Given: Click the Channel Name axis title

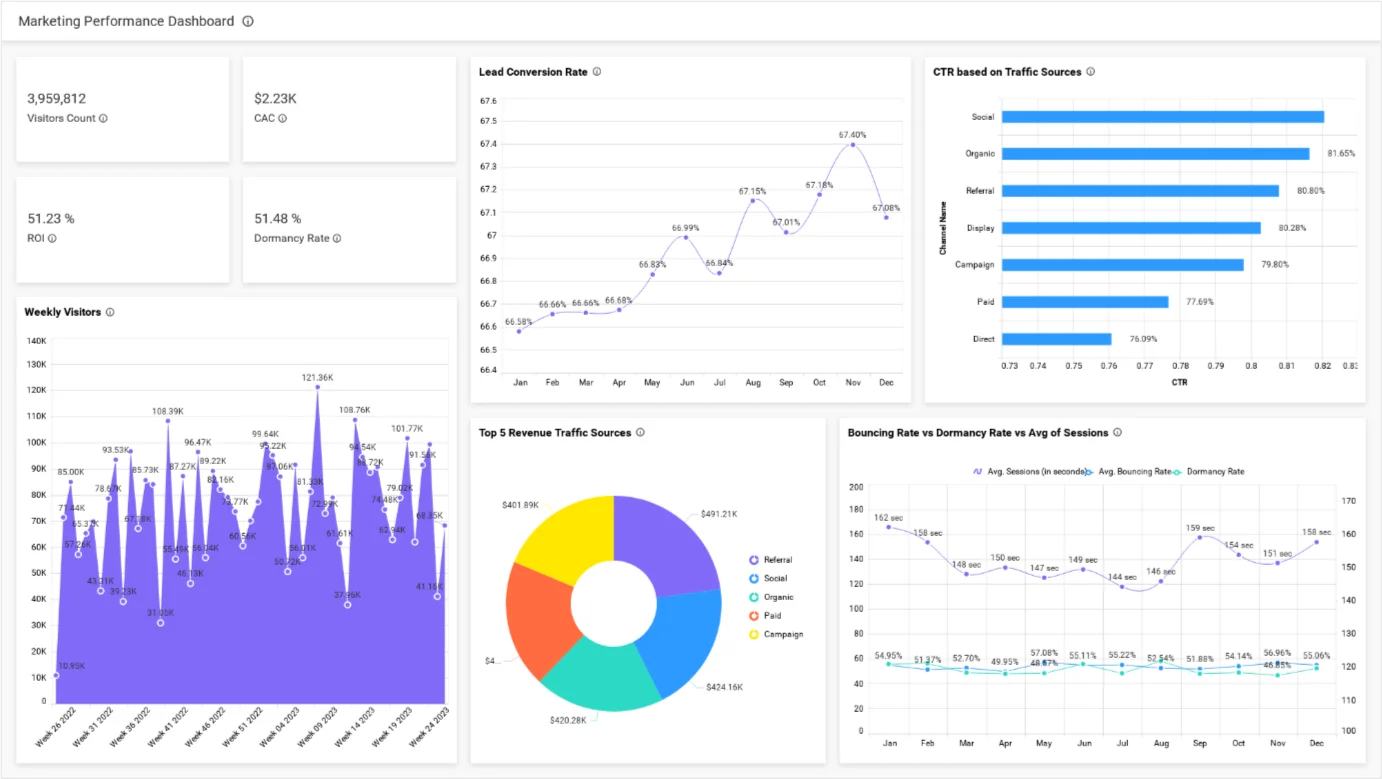Looking at the screenshot, I should 943,228.
